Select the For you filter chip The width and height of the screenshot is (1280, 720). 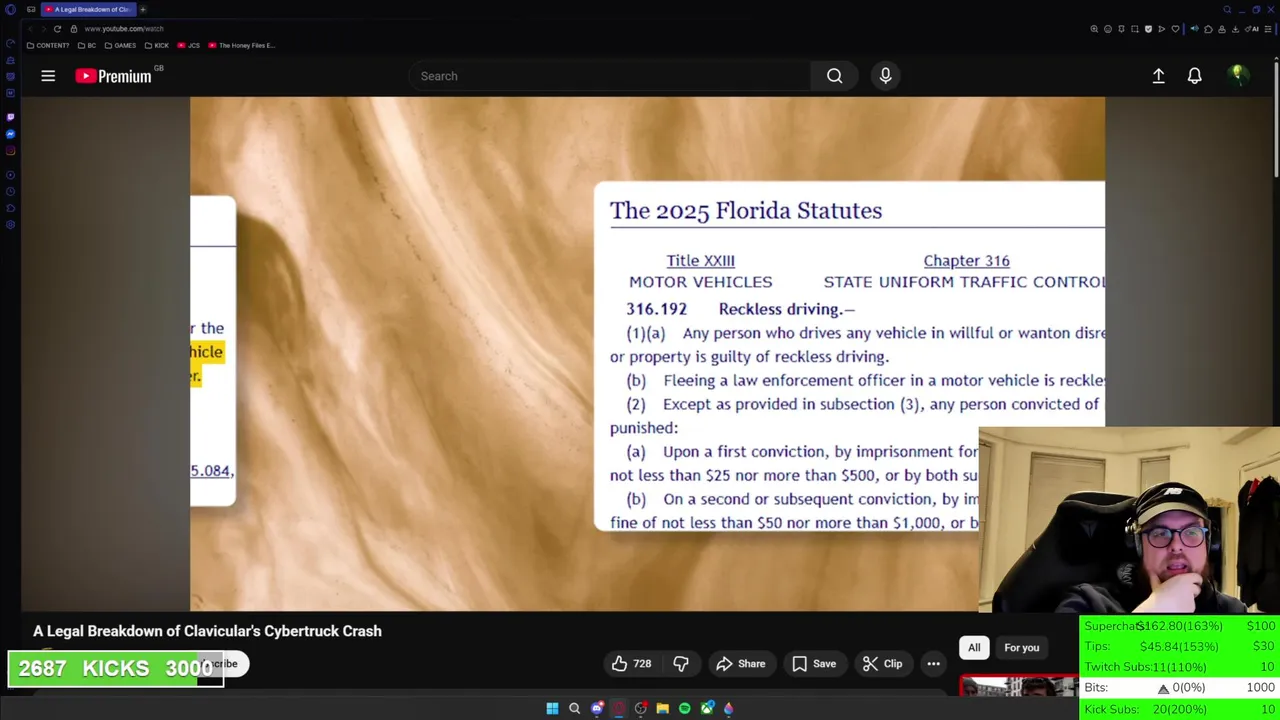coord(1021,648)
